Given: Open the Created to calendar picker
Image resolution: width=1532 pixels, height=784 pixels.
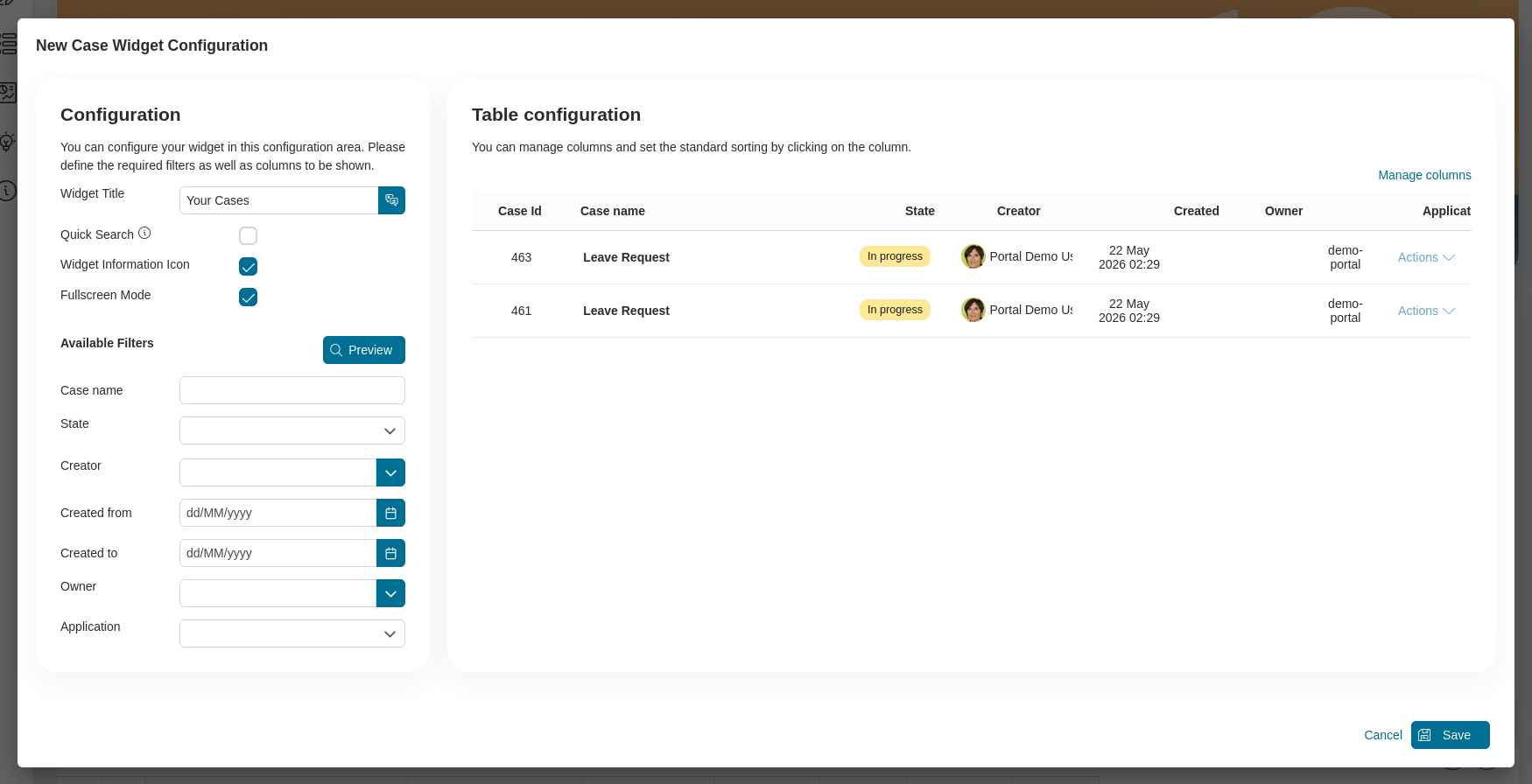Looking at the screenshot, I should click(390, 553).
